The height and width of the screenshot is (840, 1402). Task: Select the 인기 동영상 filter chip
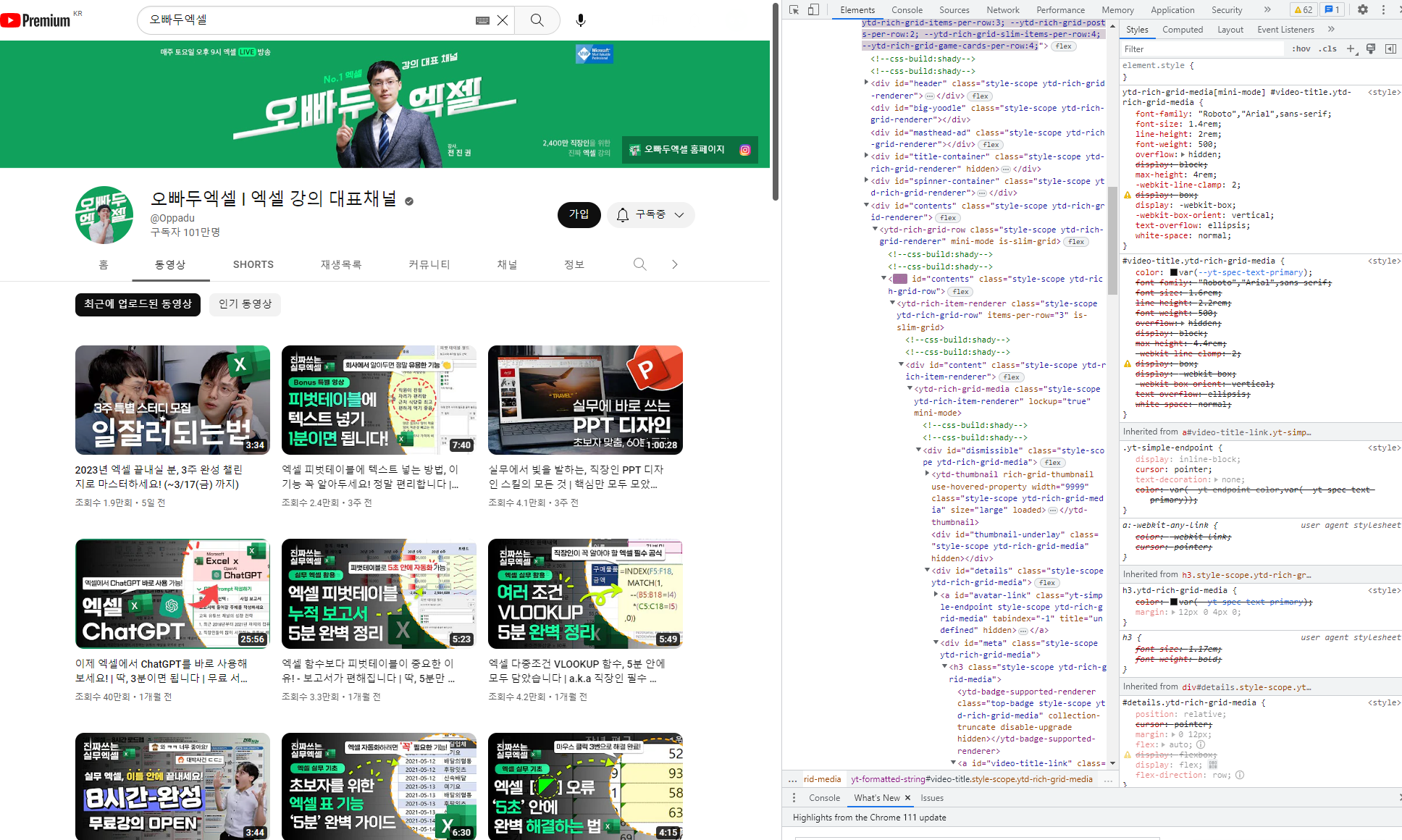pyautogui.click(x=245, y=304)
